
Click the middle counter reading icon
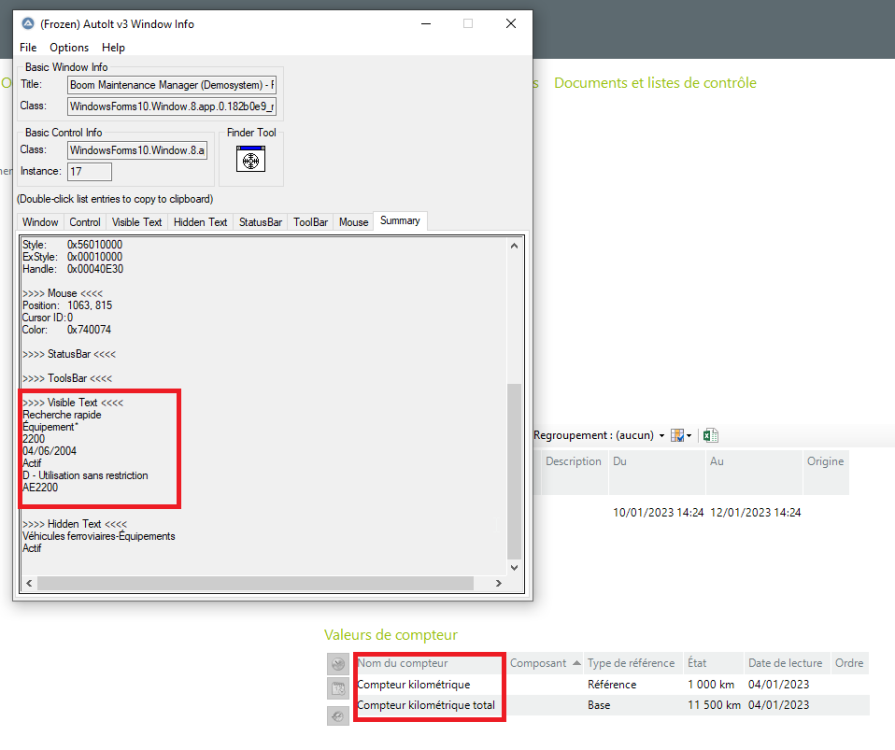pos(338,688)
